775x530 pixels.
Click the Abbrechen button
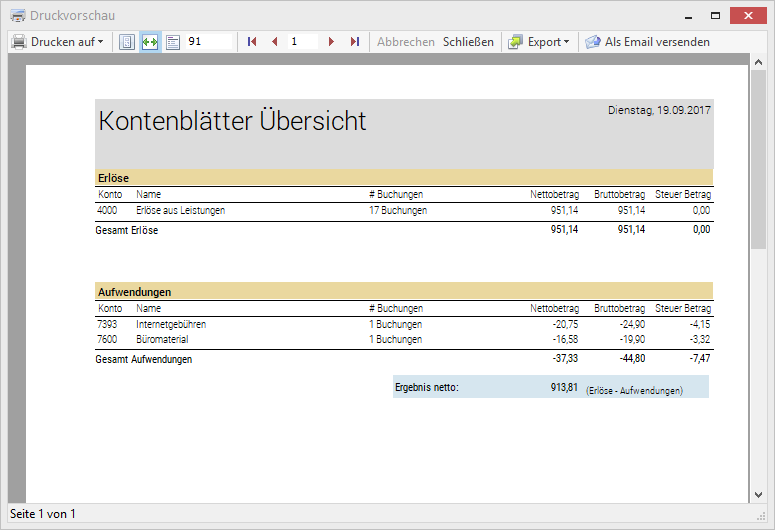click(x=405, y=42)
